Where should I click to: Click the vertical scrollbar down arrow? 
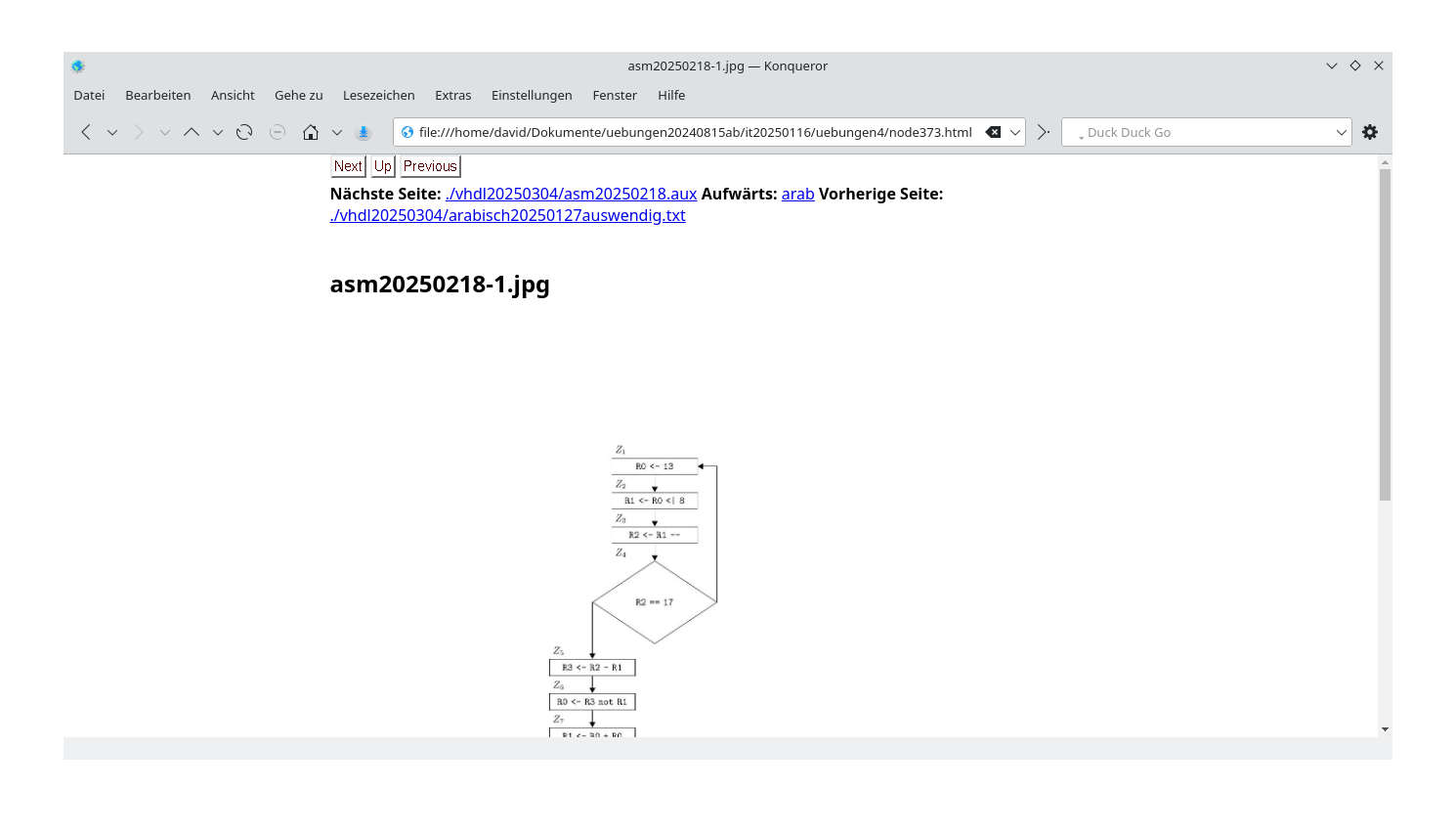(1385, 728)
